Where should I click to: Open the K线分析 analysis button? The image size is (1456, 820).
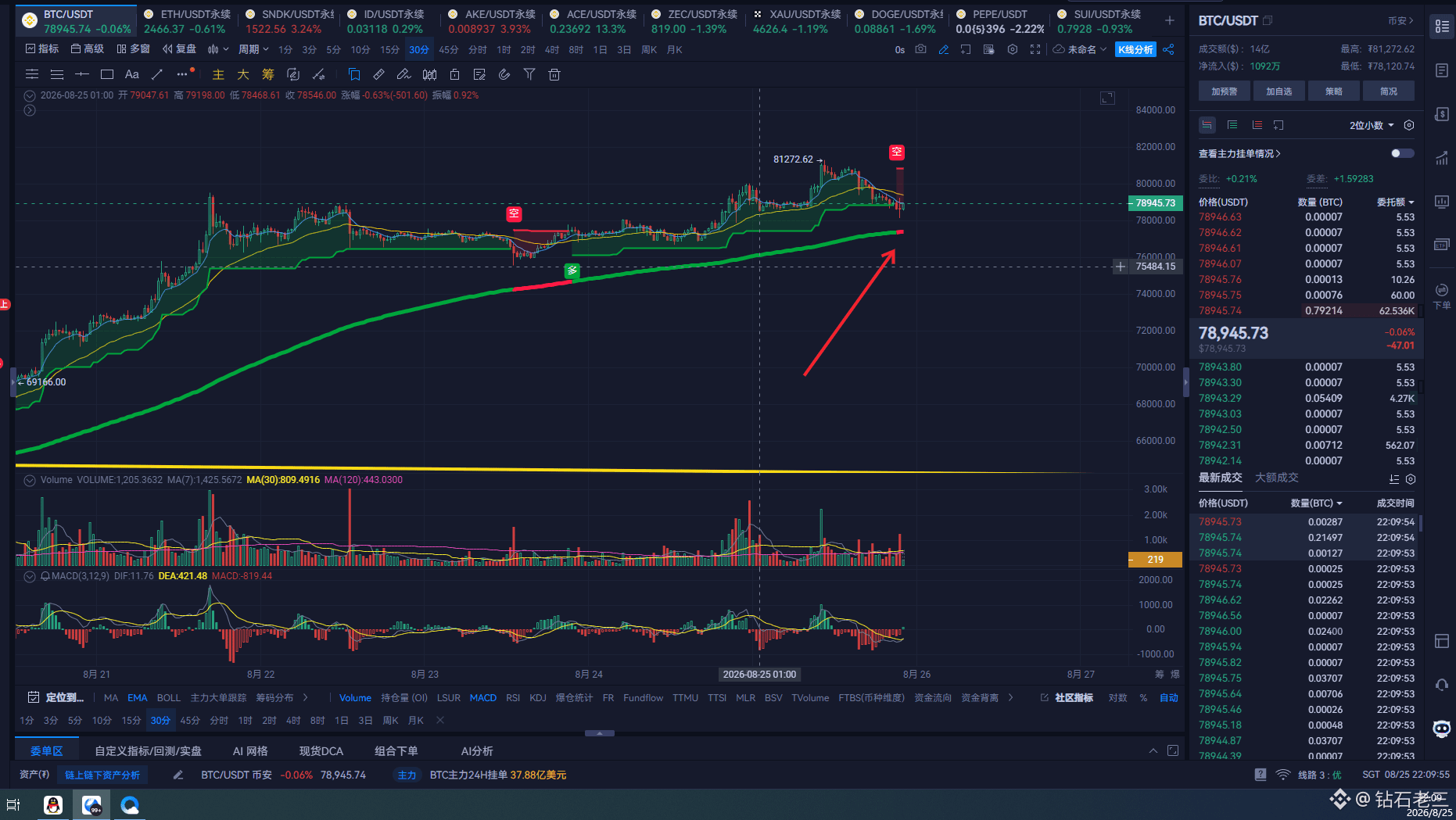tap(1135, 49)
